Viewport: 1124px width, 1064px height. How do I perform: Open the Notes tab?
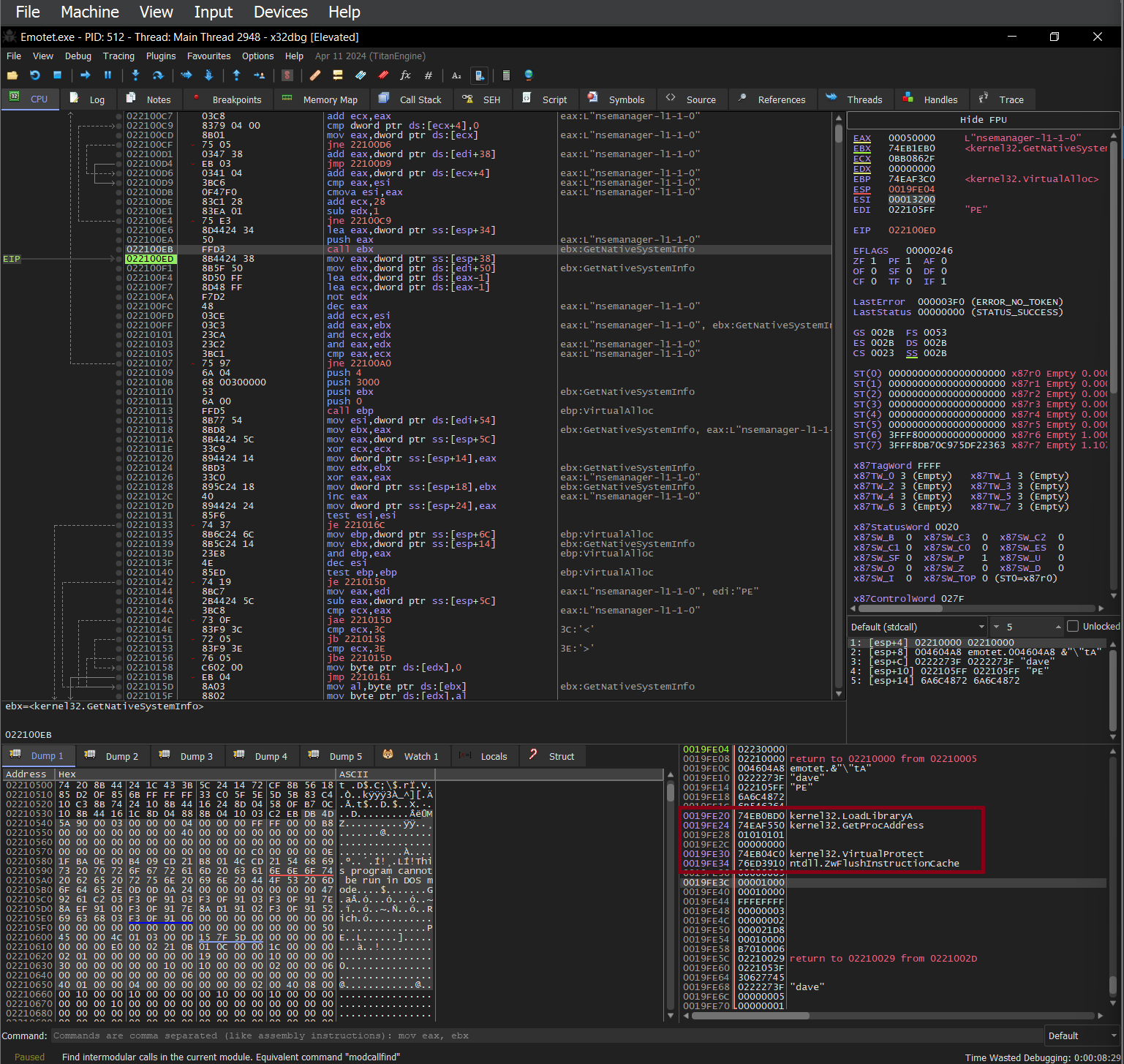[x=149, y=99]
